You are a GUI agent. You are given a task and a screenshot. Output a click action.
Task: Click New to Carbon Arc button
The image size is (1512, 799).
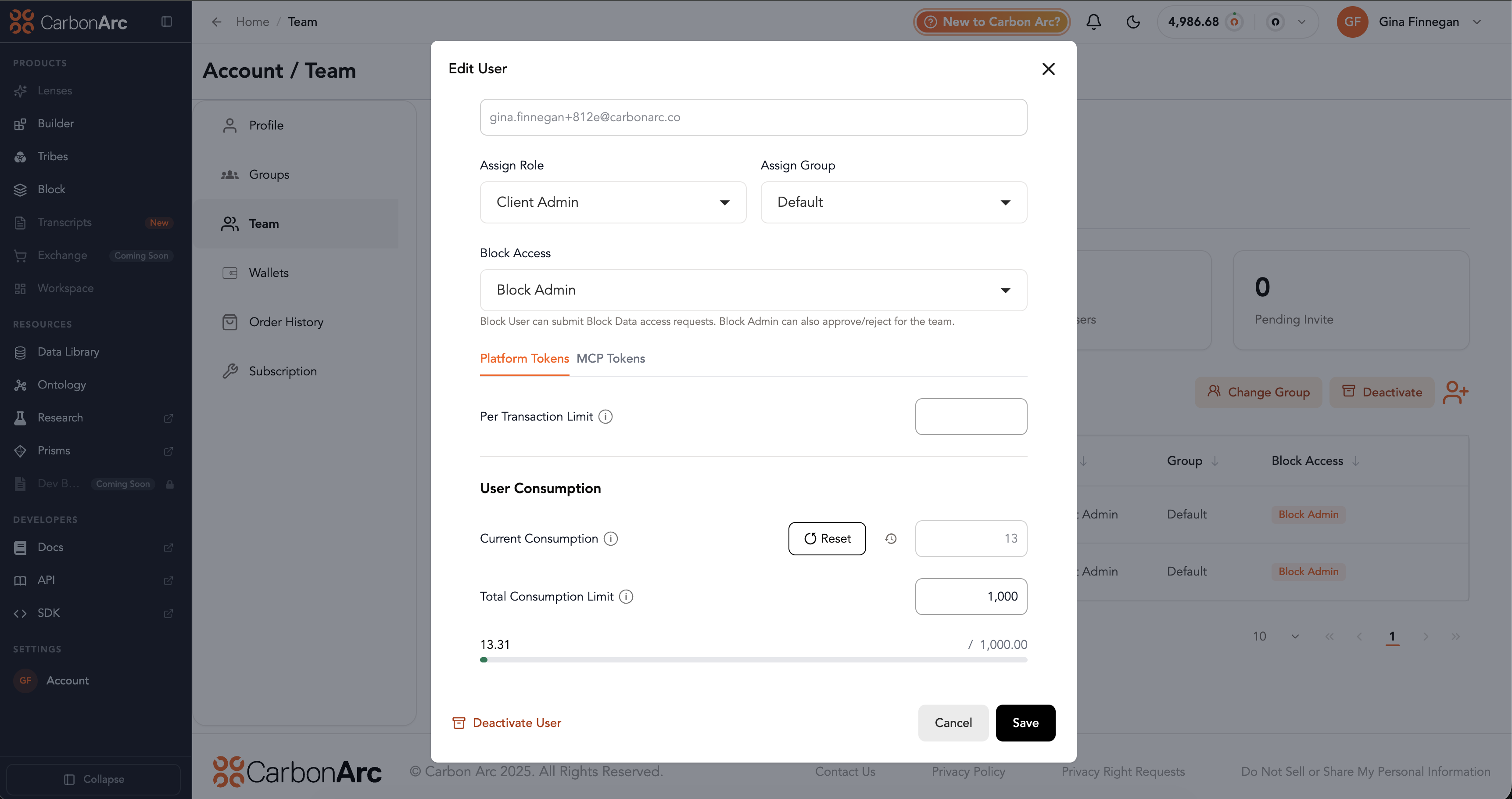992,22
